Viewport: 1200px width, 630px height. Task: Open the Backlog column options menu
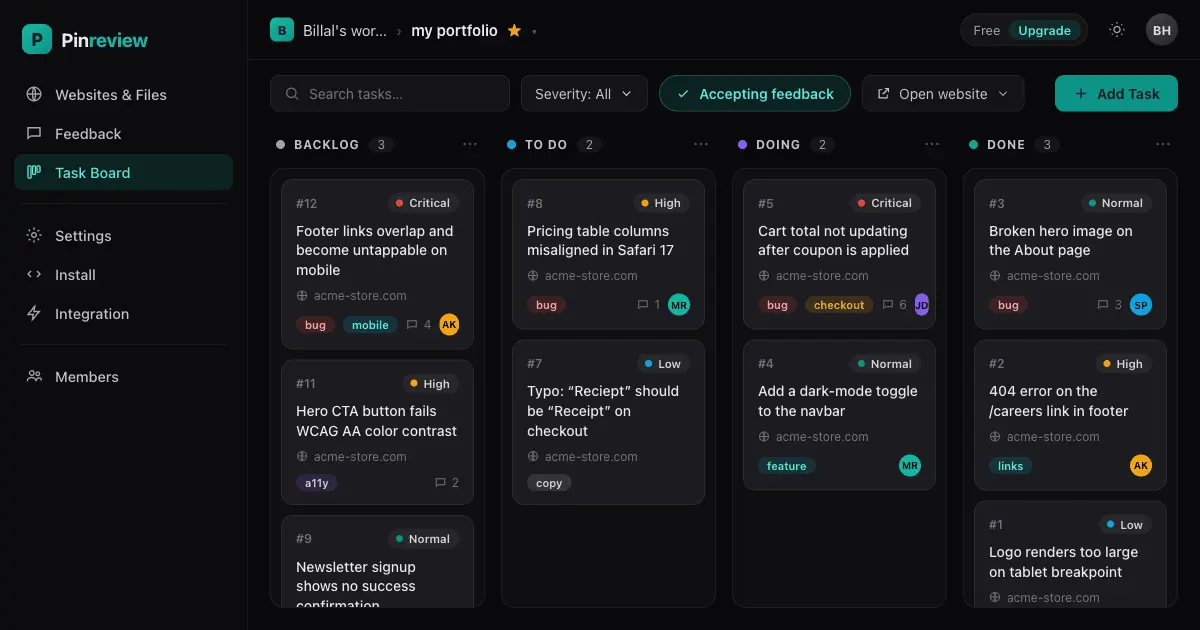tap(470, 145)
